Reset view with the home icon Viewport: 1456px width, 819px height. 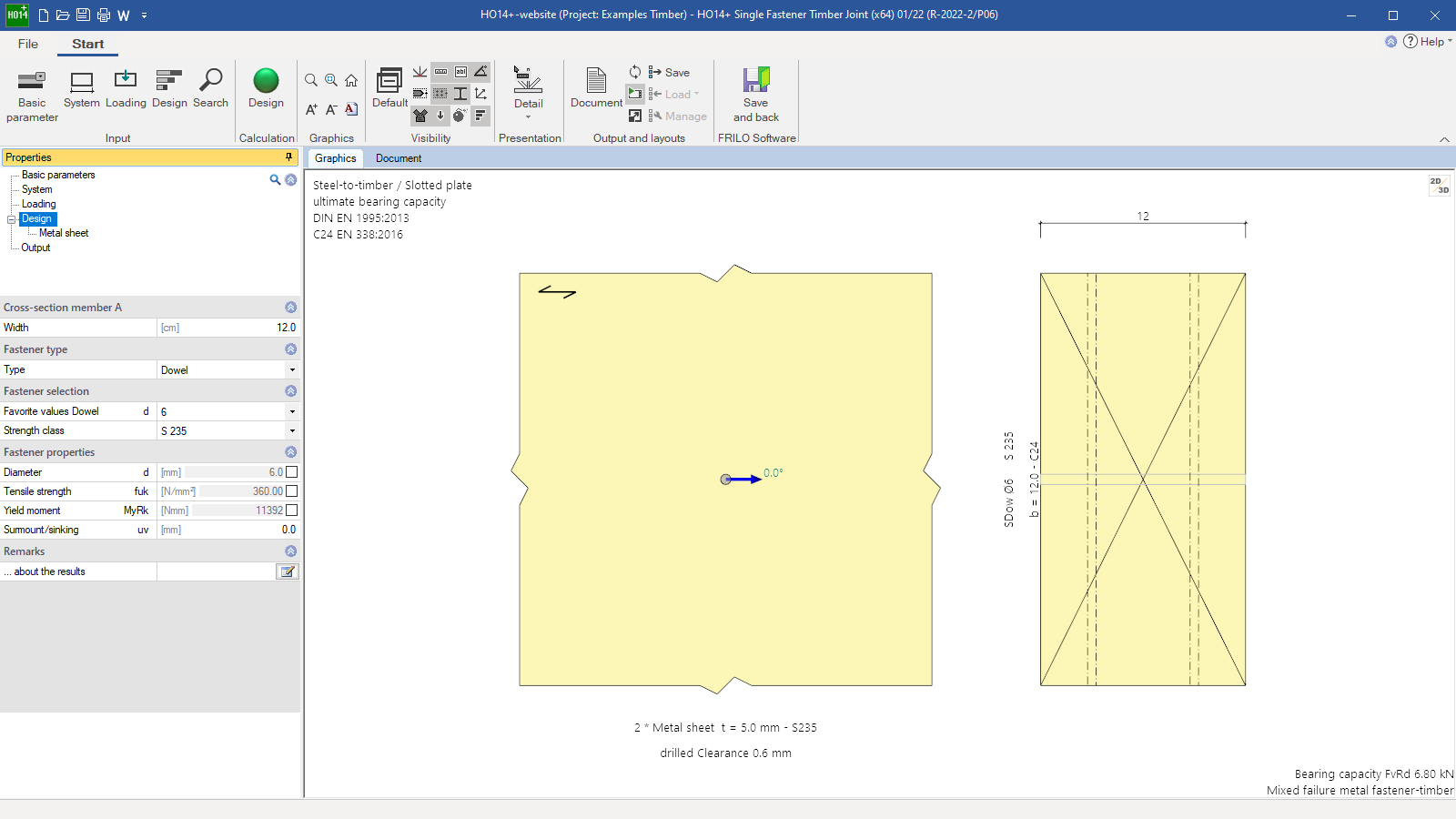click(351, 80)
